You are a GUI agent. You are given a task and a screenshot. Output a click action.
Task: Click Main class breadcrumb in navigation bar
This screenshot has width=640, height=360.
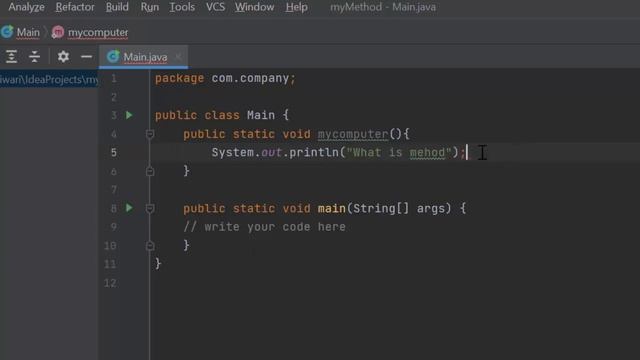pyautogui.click(x=28, y=32)
